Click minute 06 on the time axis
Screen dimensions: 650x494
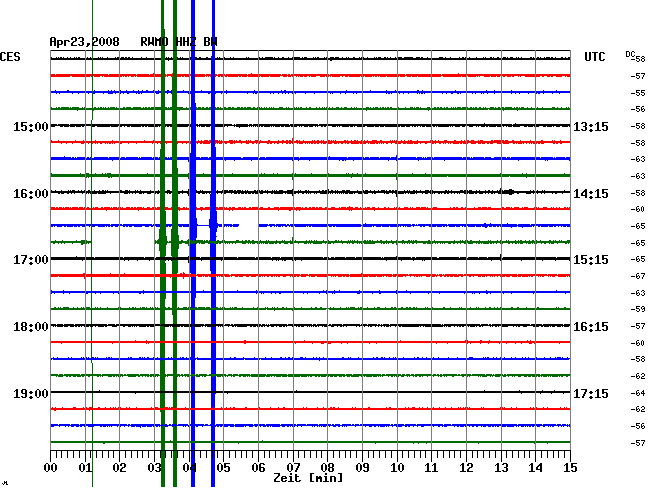pyautogui.click(x=258, y=468)
